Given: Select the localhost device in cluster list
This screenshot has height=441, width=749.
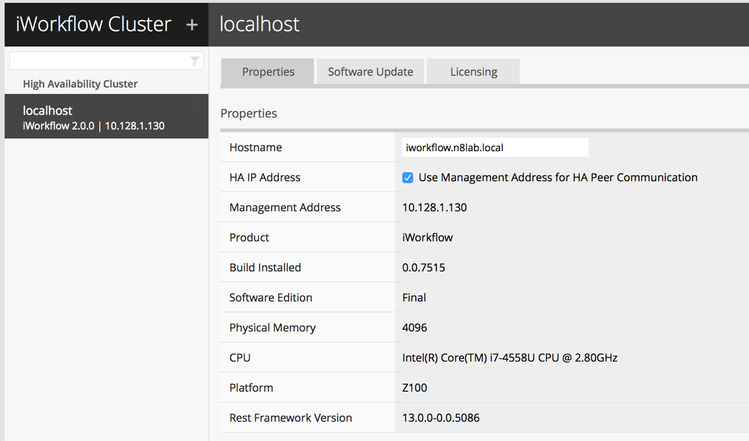Looking at the screenshot, I should pyautogui.click(x=104, y=117).
